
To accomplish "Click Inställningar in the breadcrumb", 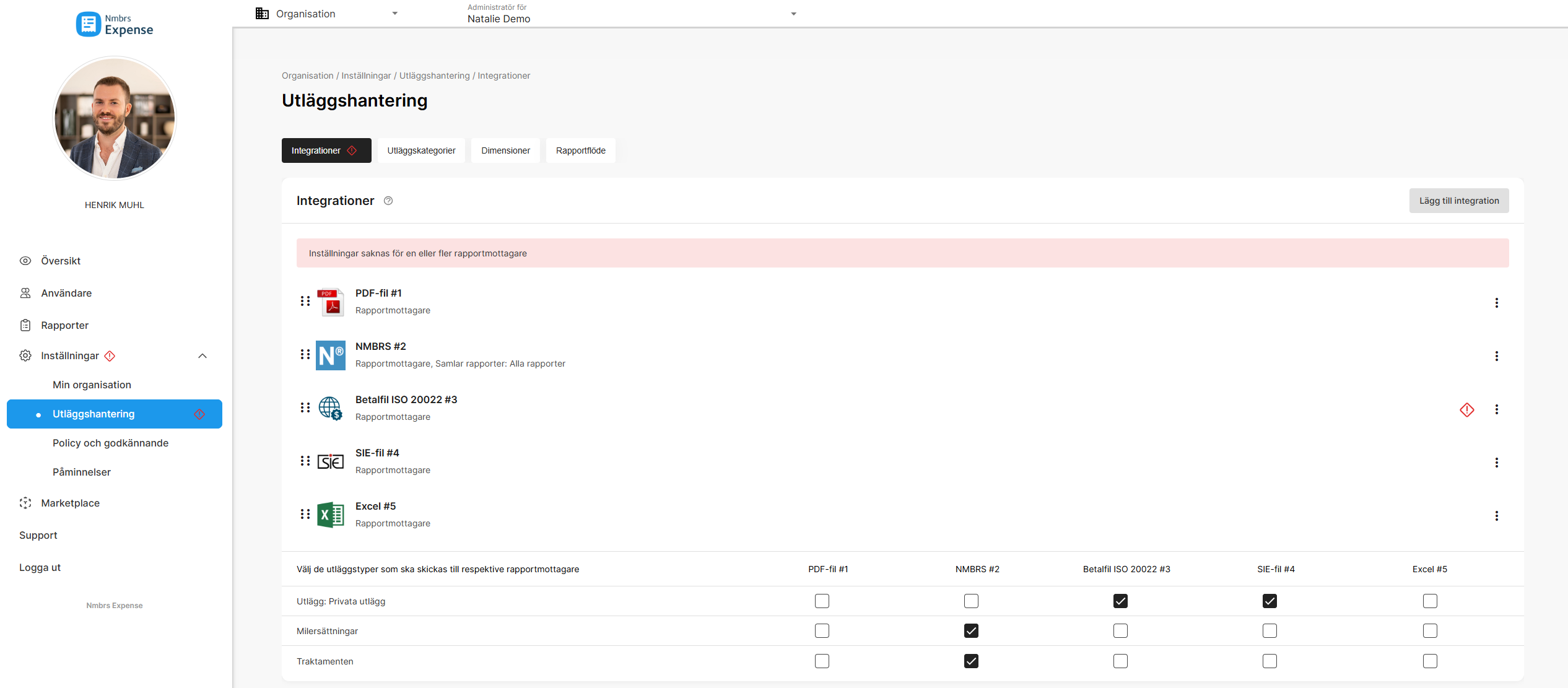I will 366,76.
